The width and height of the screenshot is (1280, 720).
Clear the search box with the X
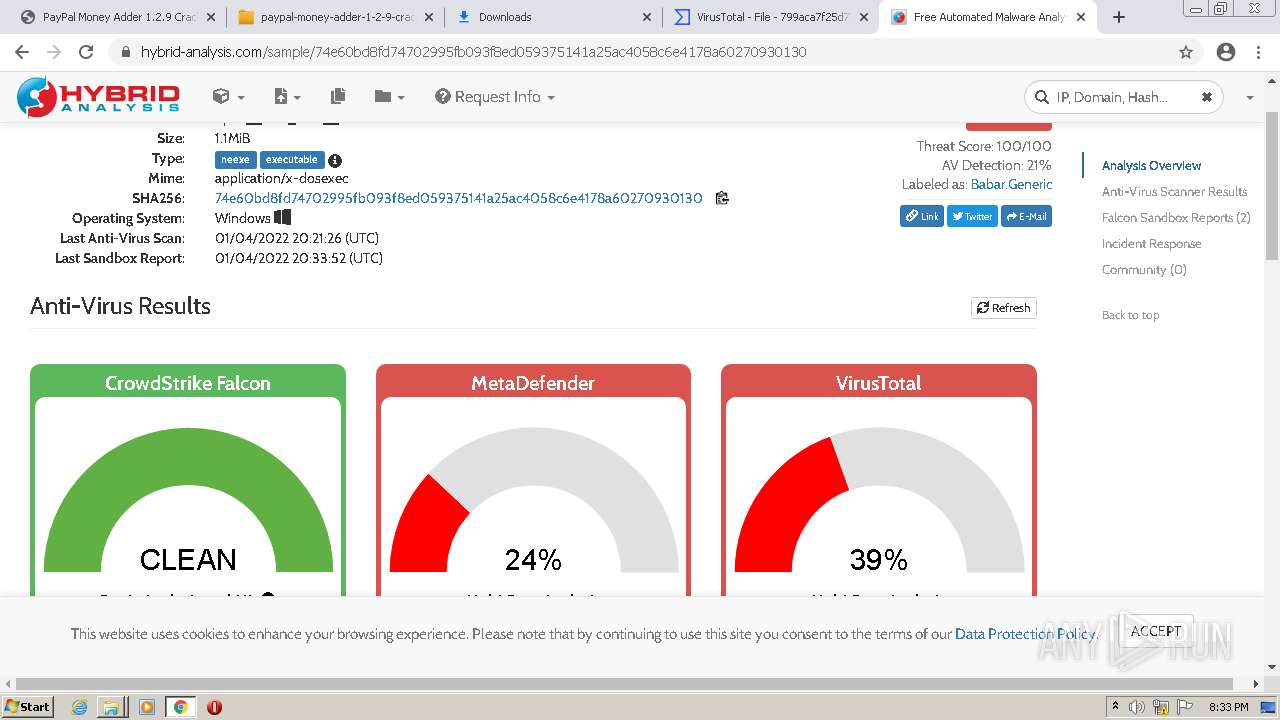(x=1207, y=97)
